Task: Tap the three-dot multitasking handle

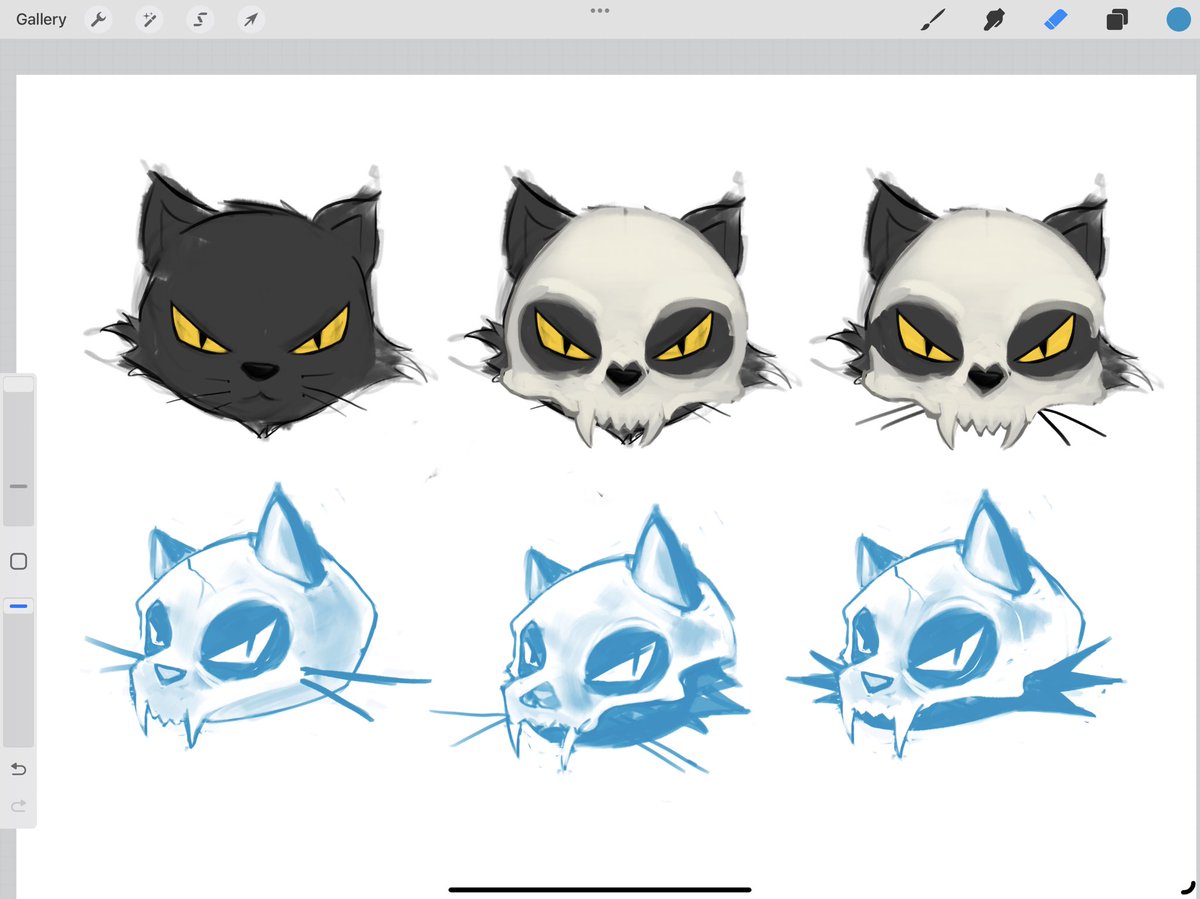Action: tap(600, 11)
